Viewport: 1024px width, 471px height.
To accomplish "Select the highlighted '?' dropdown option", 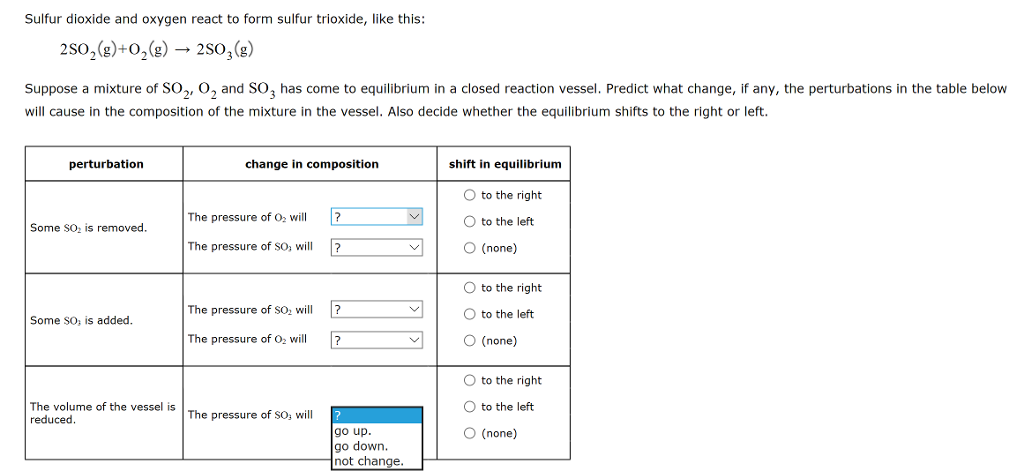I will click(x=377, y=415).
